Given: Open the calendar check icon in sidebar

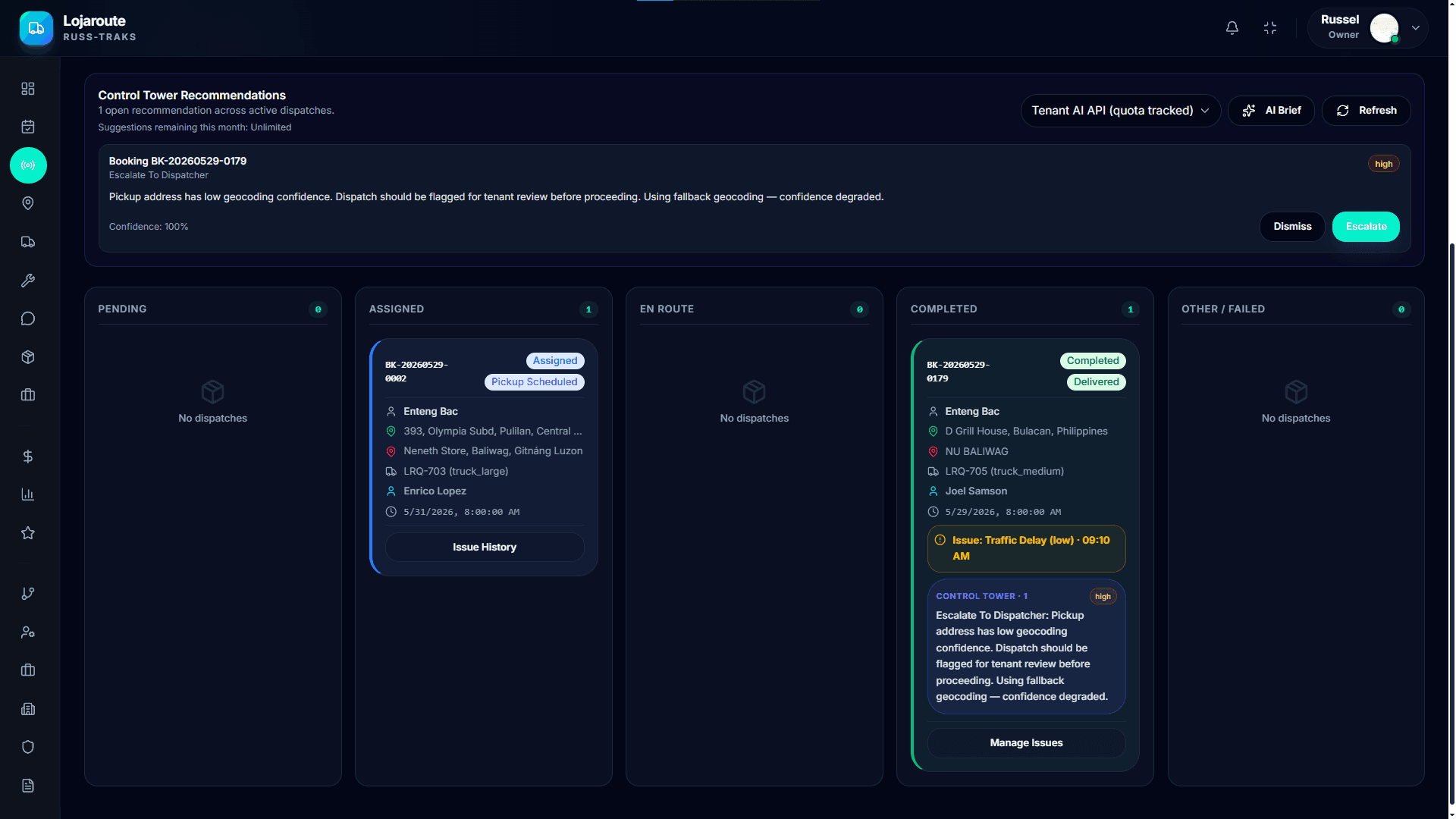Looking at the screenshot, I should point(28,127).
